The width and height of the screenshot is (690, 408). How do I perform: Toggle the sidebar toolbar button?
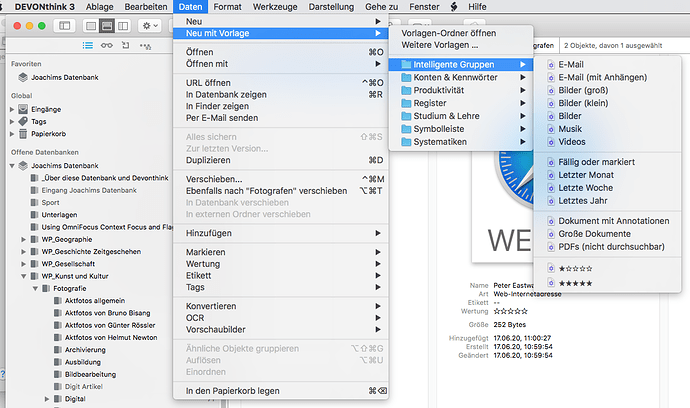coord(65,26)
